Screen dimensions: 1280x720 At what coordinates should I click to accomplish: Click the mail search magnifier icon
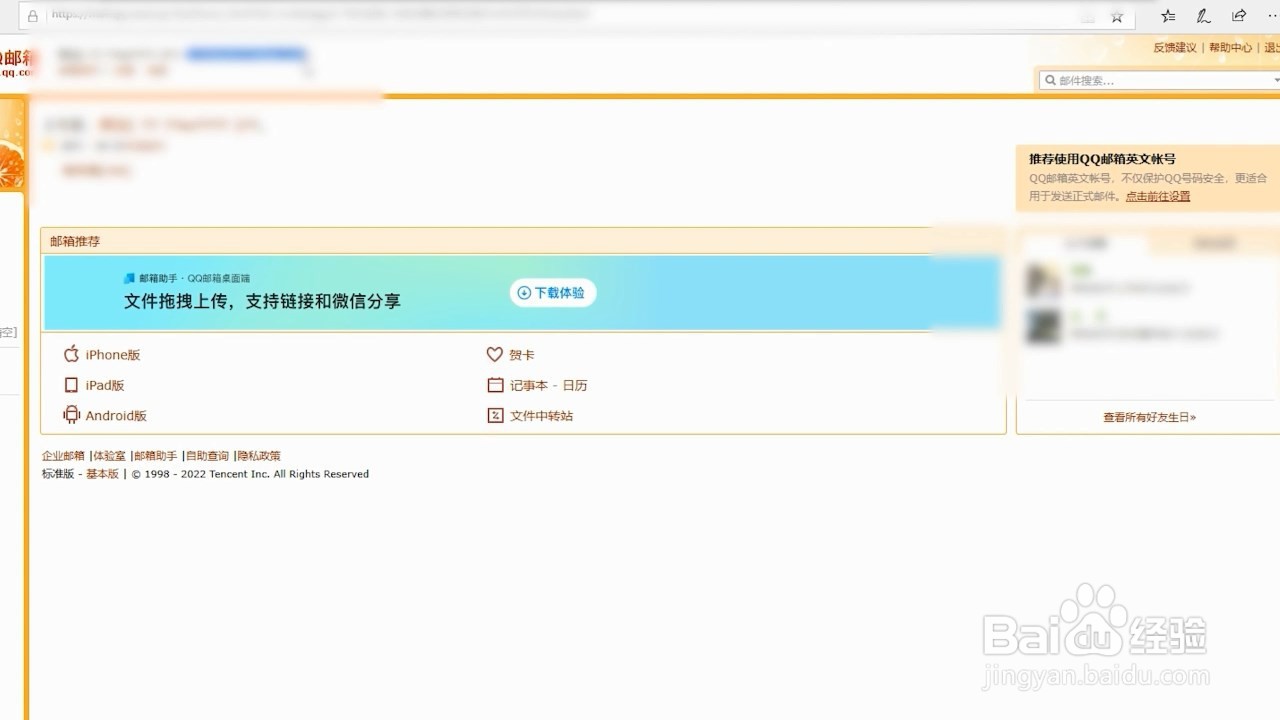coord(1050,80)
